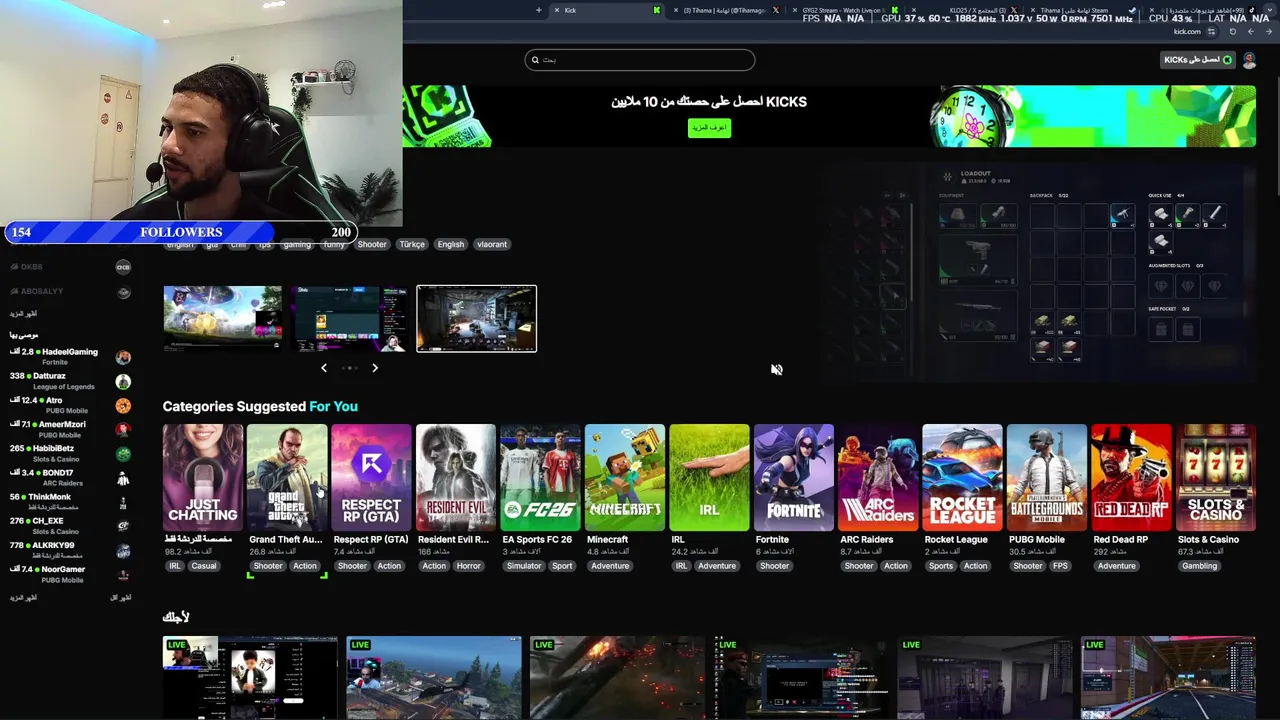
Task: Open the Resident Evil category card
Action: [456, 478]
